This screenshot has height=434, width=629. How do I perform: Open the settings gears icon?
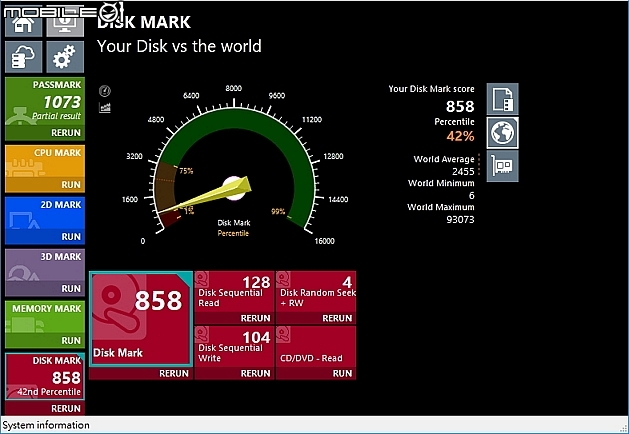click(65, 57)
